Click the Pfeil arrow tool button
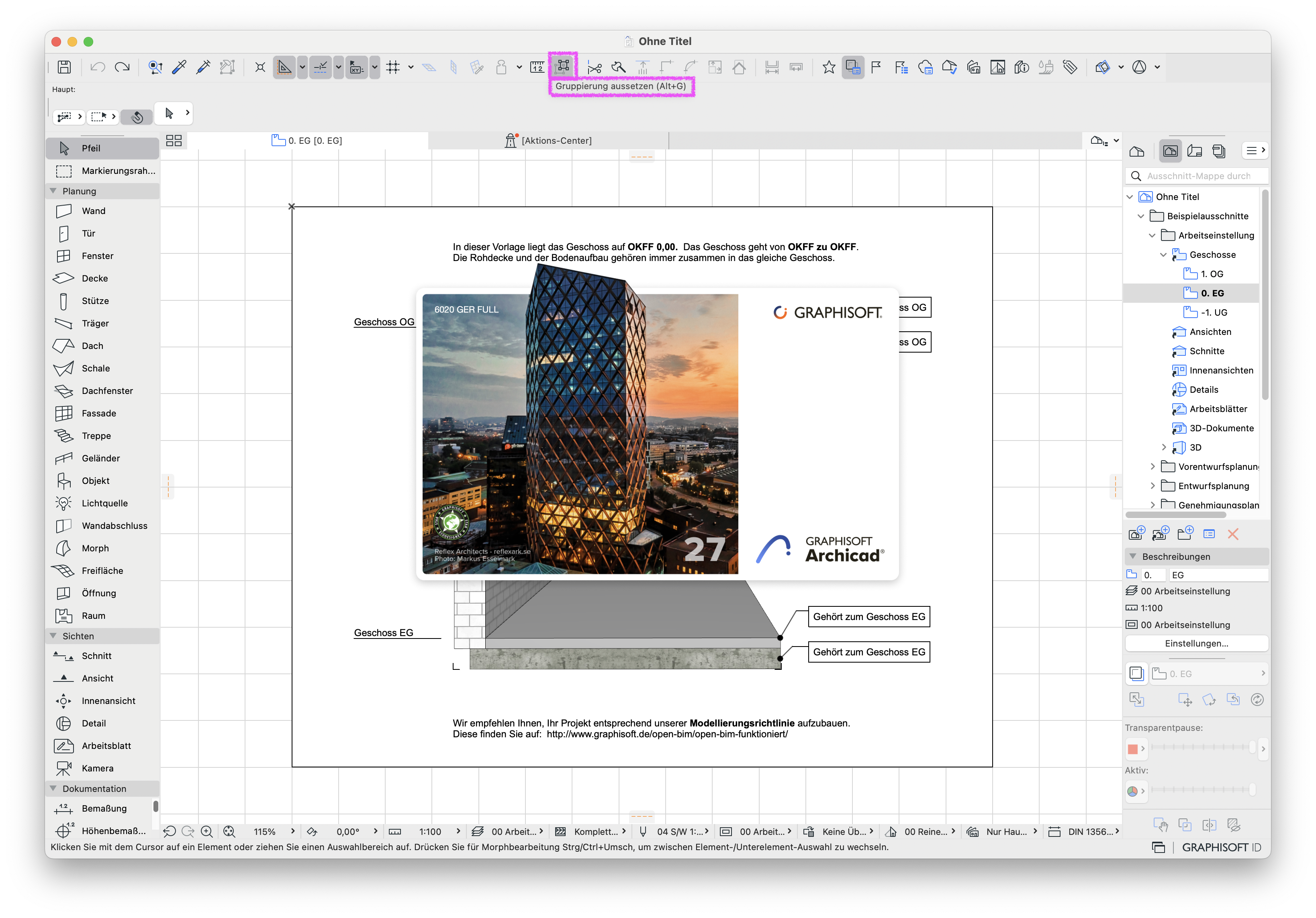Viewport: 1316px width, 918px height. pyautogui.click(x=102, y=149)
